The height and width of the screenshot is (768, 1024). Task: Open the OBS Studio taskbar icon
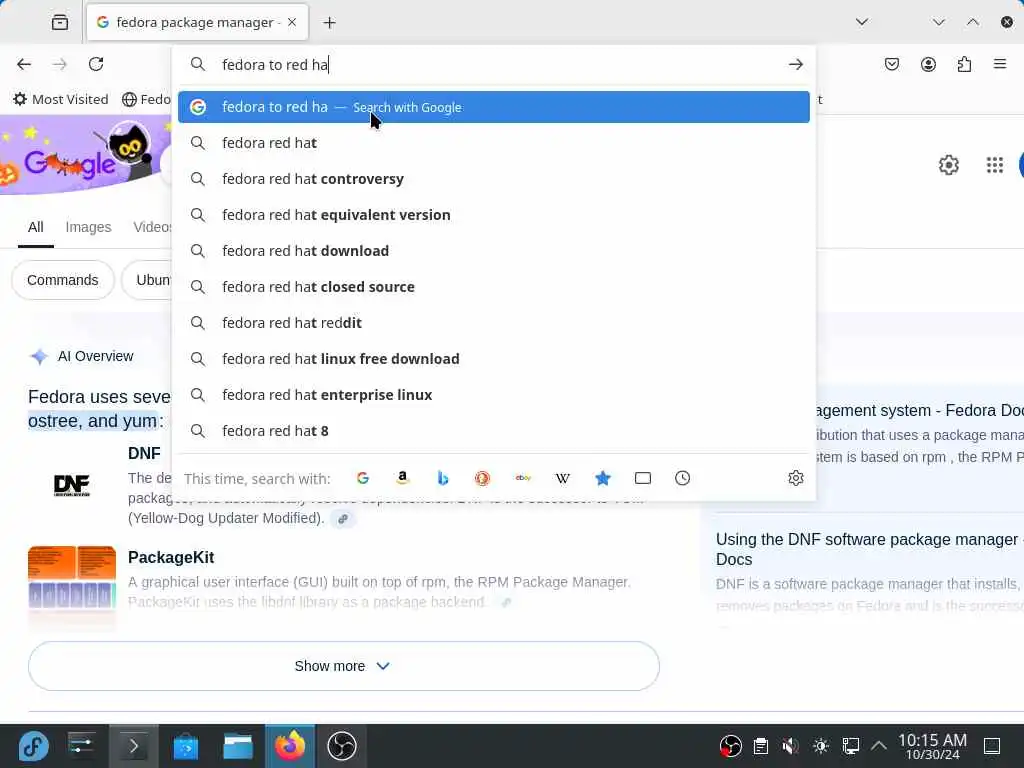pyautogui.click(x=342, y=746)
